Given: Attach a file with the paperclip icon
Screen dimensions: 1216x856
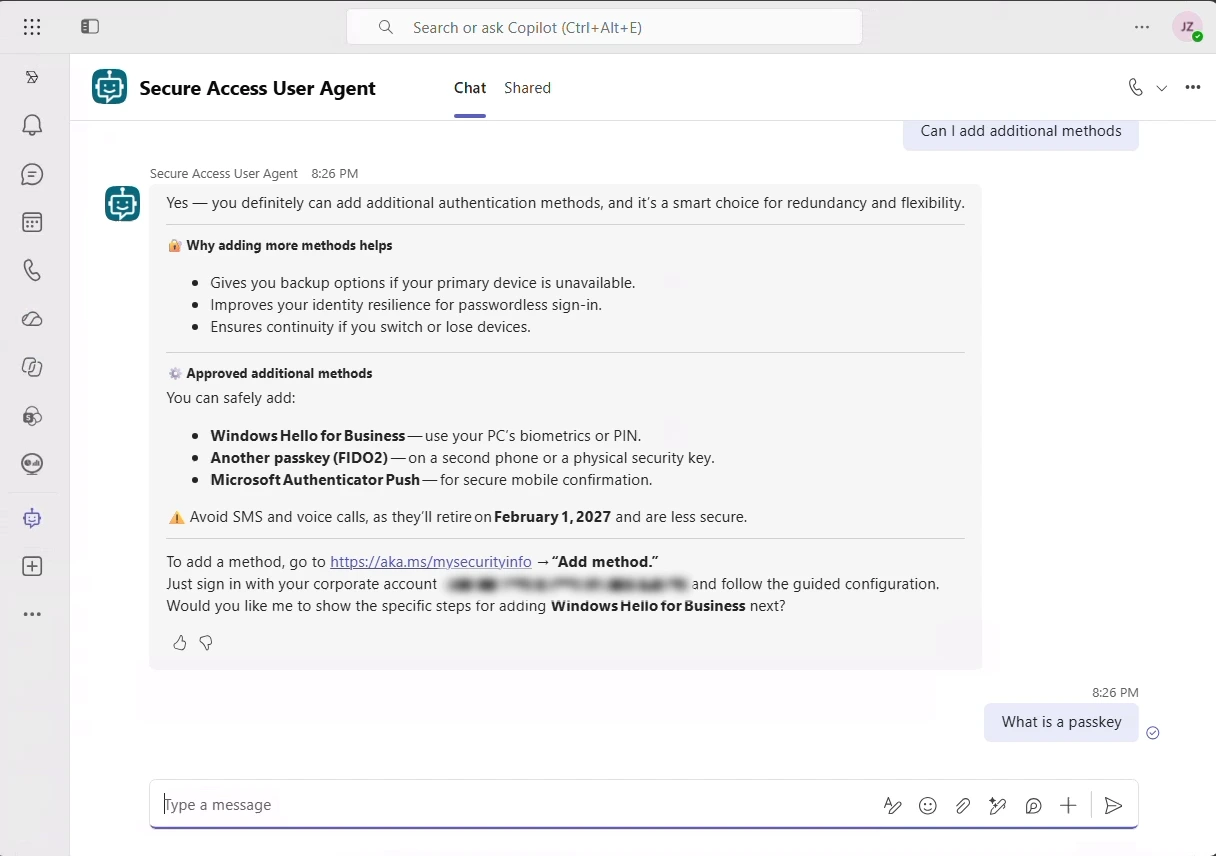Looking at the screenshot, I should [x=963, y=806].
